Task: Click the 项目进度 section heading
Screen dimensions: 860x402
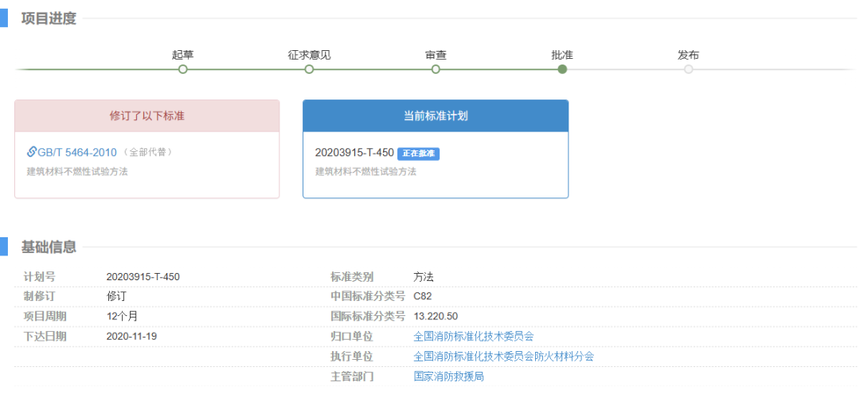Action: [x=48, y=18]
